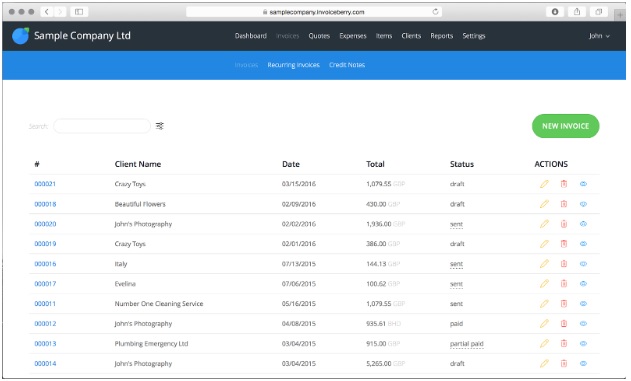
Task: Open search filter options icon
Action: pyautogui.click(x=160, y=126)
